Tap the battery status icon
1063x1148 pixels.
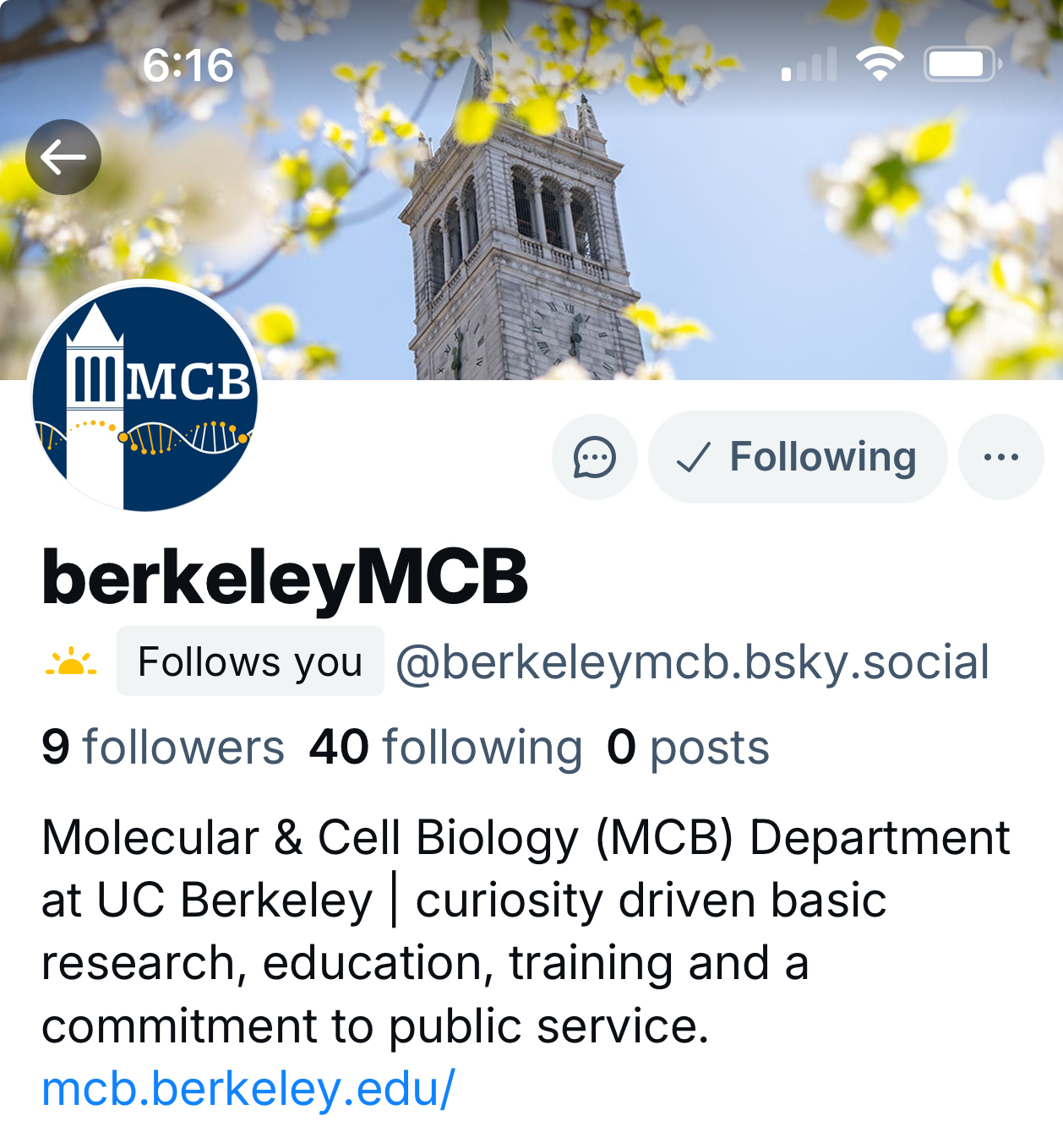(x=962, y=64)
